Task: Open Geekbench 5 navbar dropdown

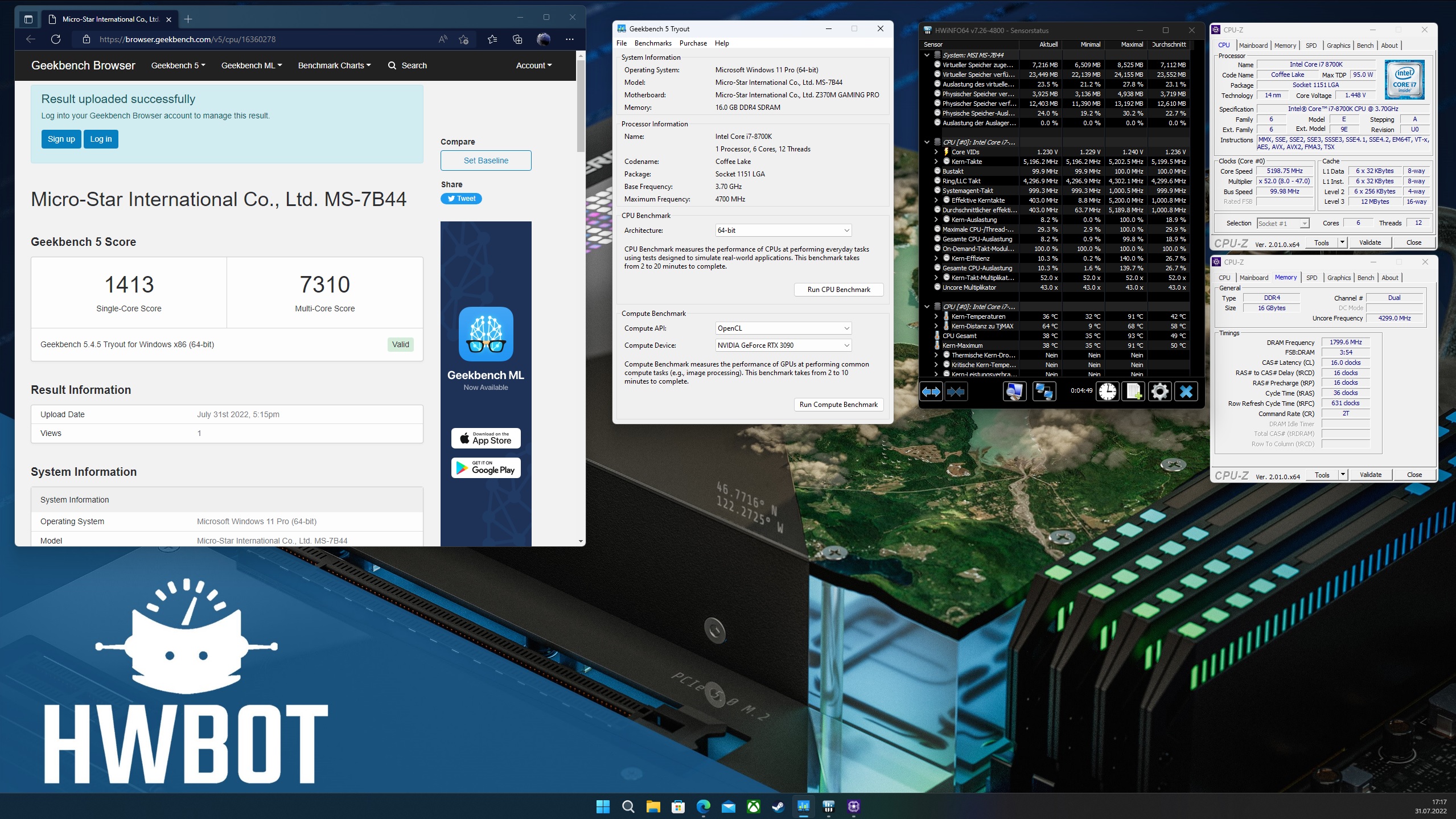Action: point(178,65)
